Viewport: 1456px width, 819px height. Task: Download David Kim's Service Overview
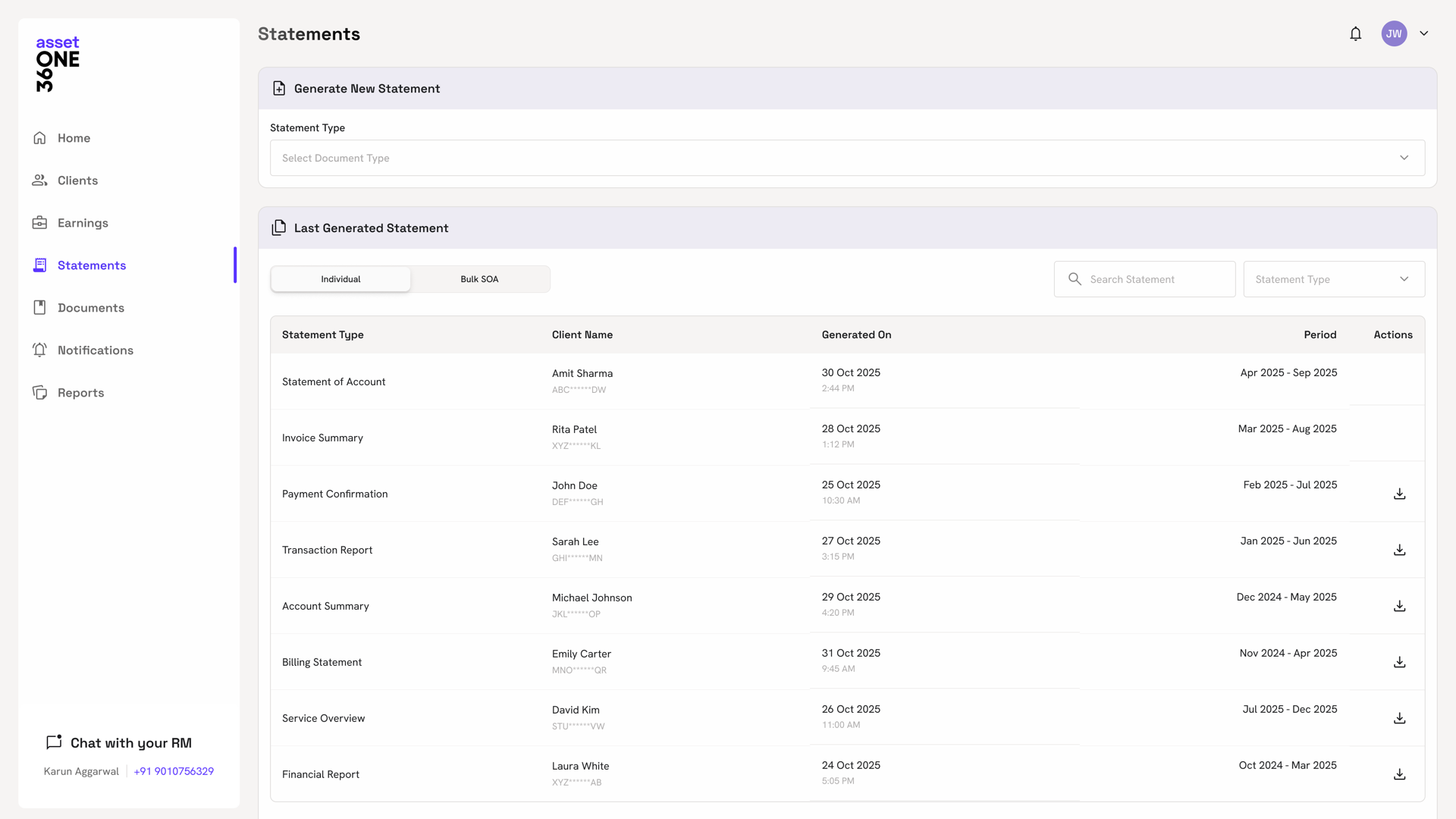click(x=1399, y=718)
